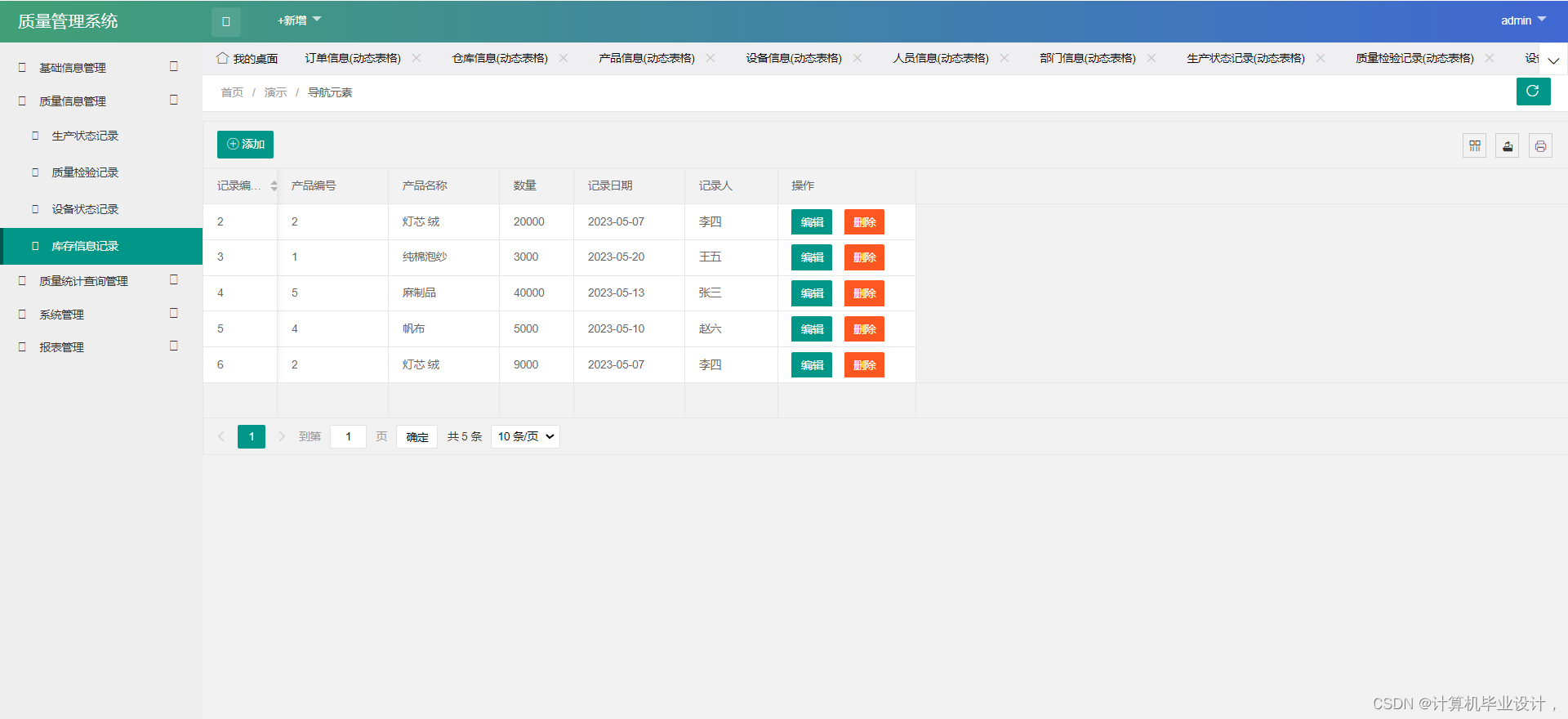The width and height of the screenshot is (1568, 719).
Task: Expand 报表管理 sidebar menu
Action: 101,347
